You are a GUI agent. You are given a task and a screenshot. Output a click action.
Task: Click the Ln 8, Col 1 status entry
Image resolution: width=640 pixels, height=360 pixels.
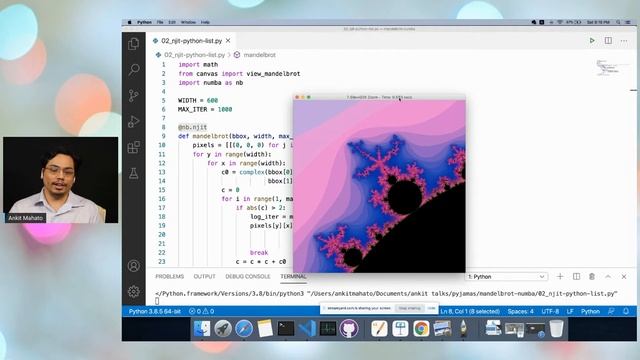tap(470, 311)
